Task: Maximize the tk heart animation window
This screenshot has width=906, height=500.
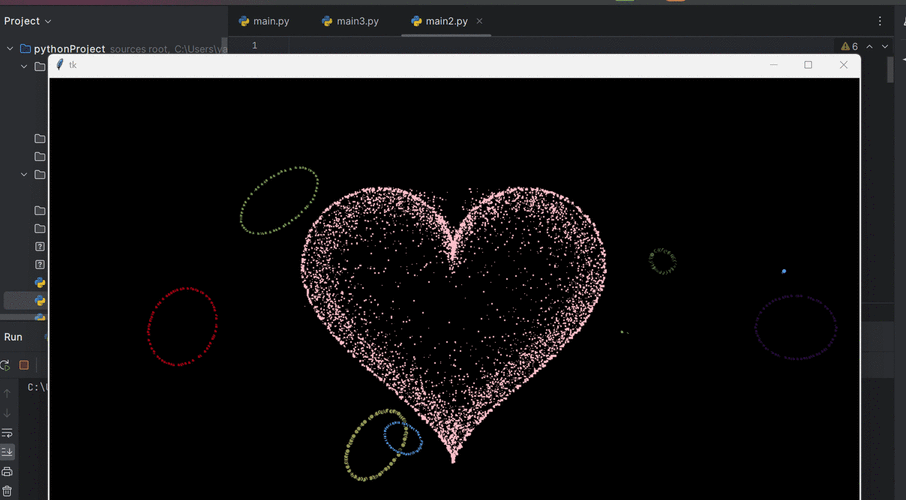Action: [x=808, y=65]
